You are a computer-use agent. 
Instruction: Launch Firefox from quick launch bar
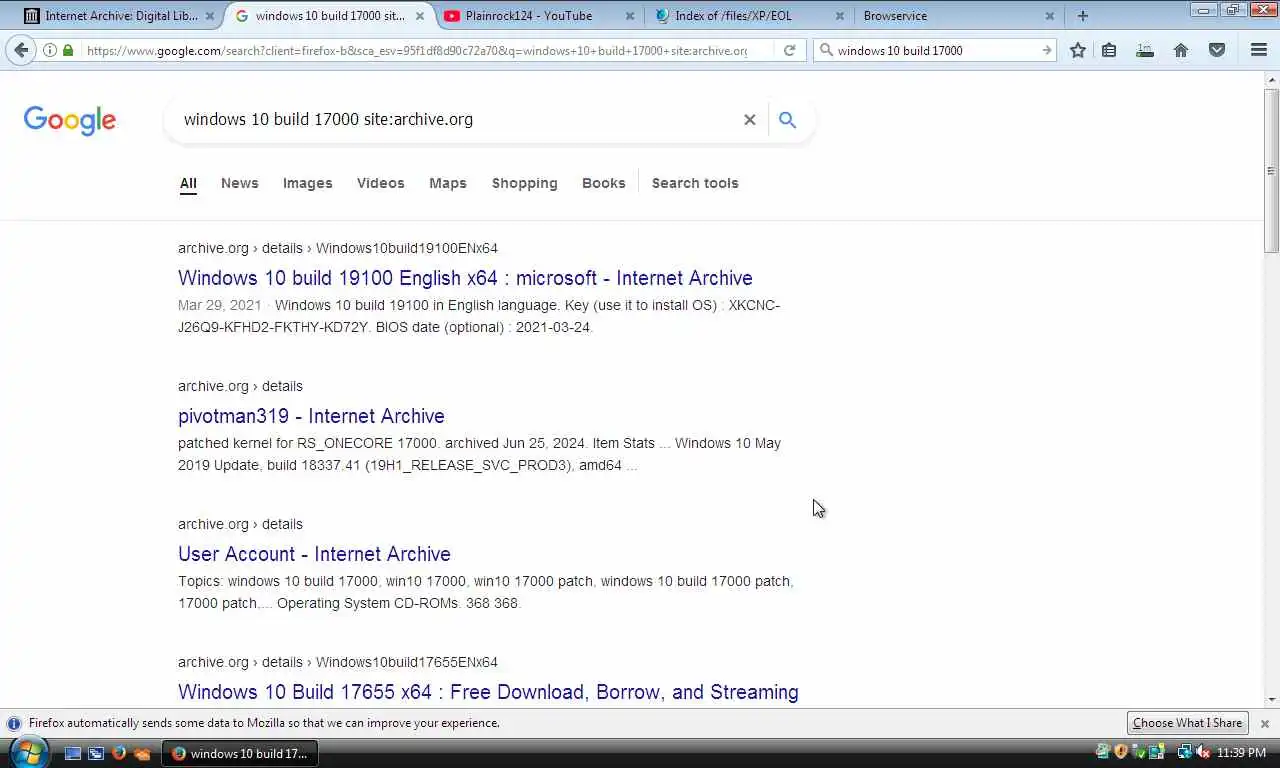pos(119,753)
